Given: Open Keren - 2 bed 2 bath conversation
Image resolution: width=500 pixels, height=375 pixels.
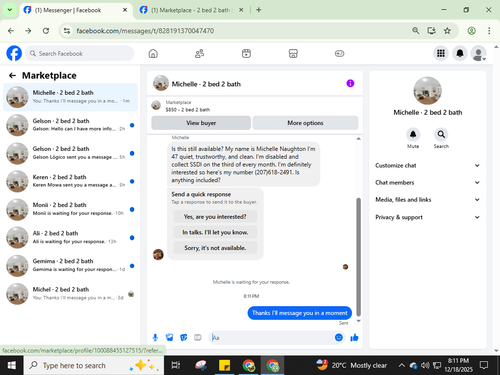Looking at the screenshot, I should tap(70, 181).
